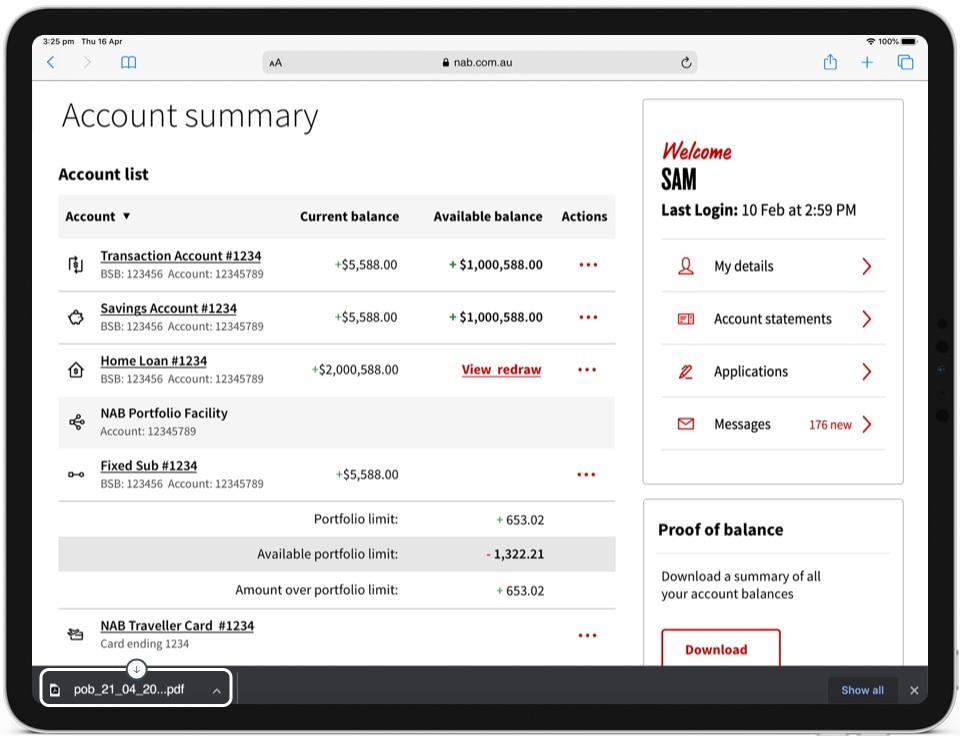Click Show all downloads button

point(862,690)
